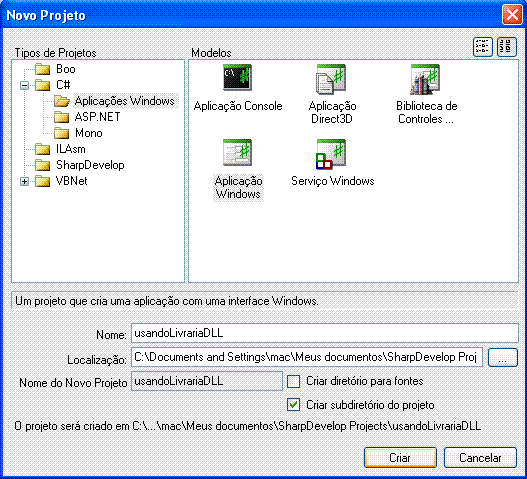This screenshot has height=479, width=527.
Task: Open the SharpDevelop project category
Action: pos(90,165)
